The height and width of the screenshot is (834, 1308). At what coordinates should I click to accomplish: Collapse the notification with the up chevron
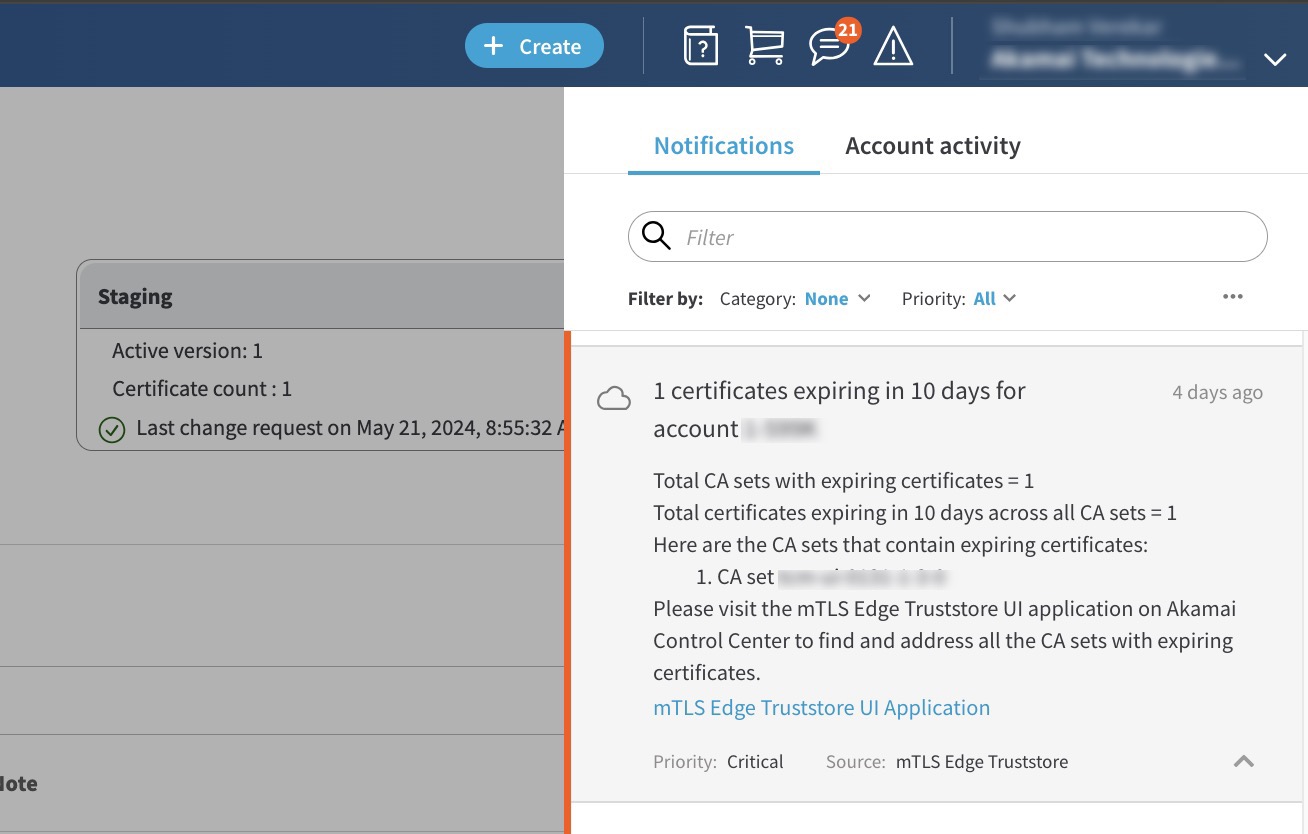pos(1243,761)
